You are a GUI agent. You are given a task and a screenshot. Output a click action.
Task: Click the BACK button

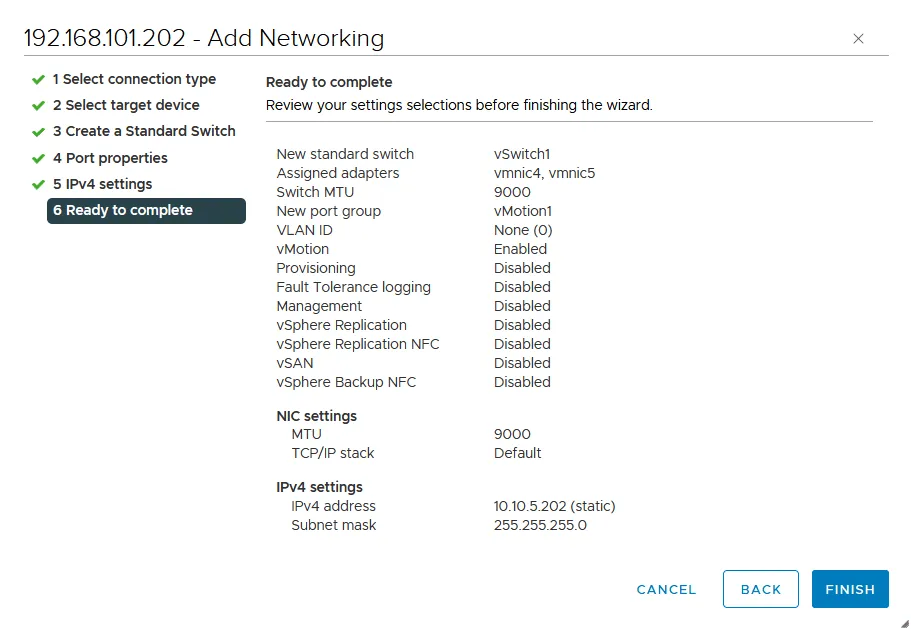pos(760,589)
